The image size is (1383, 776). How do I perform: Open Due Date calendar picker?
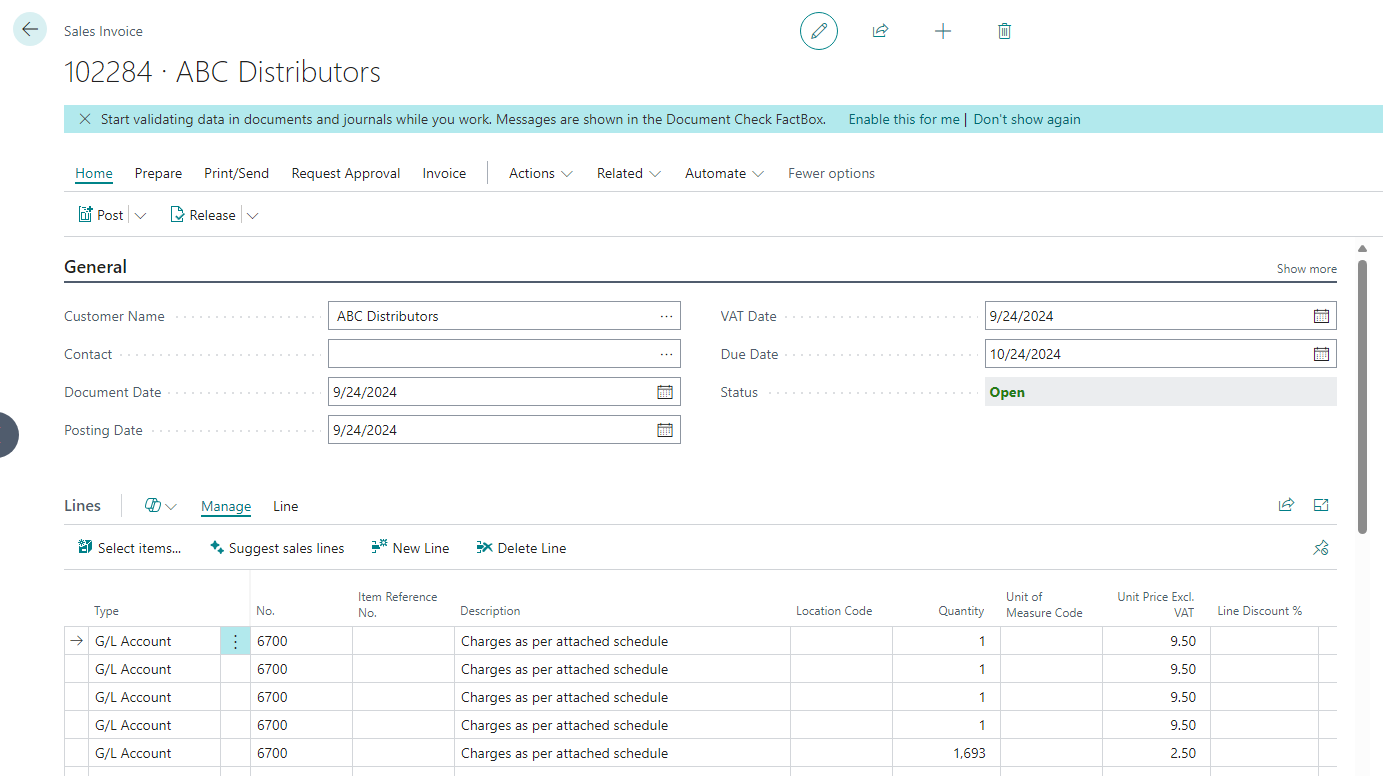[x=1321, y=354]
